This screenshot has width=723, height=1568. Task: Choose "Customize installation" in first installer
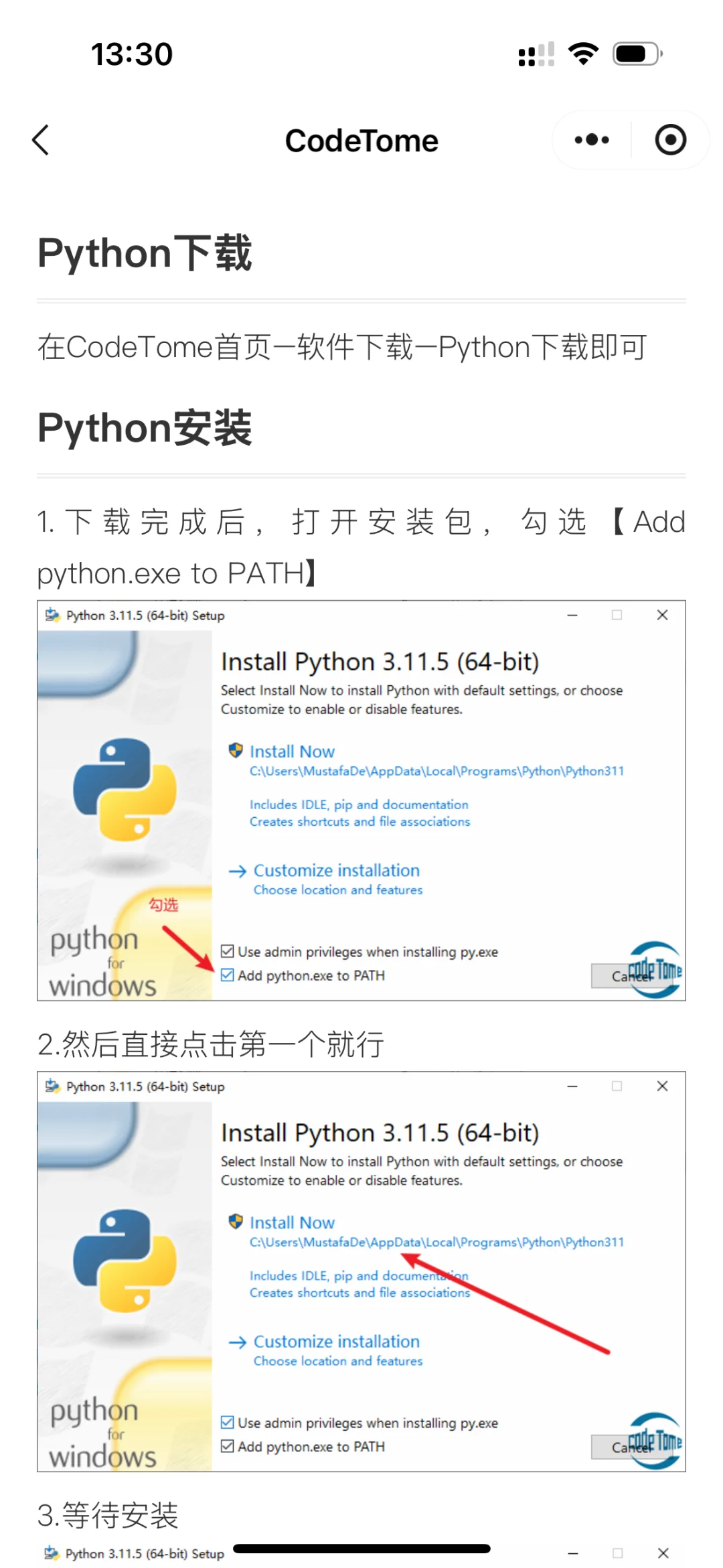pyautogui.click(x=336, y=871)
